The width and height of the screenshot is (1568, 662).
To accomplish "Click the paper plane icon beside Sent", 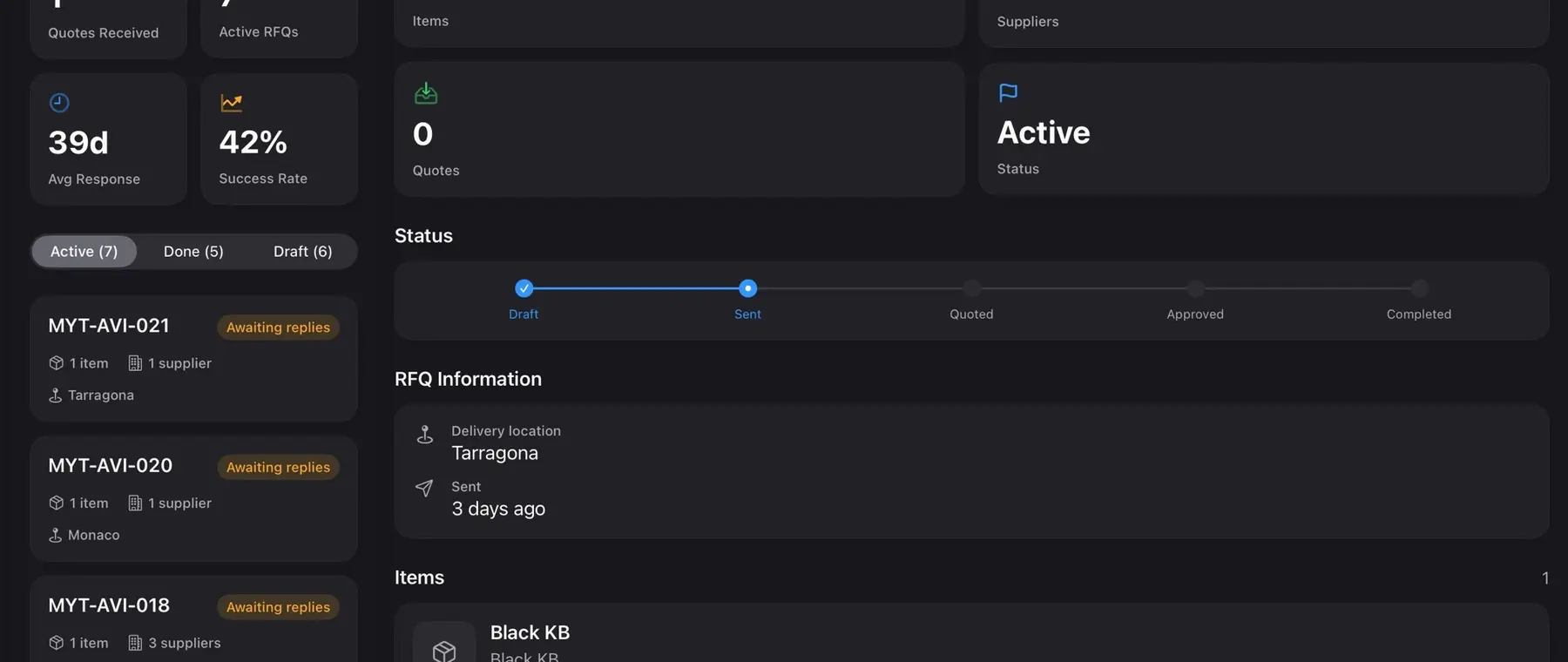I will [424, 488].
